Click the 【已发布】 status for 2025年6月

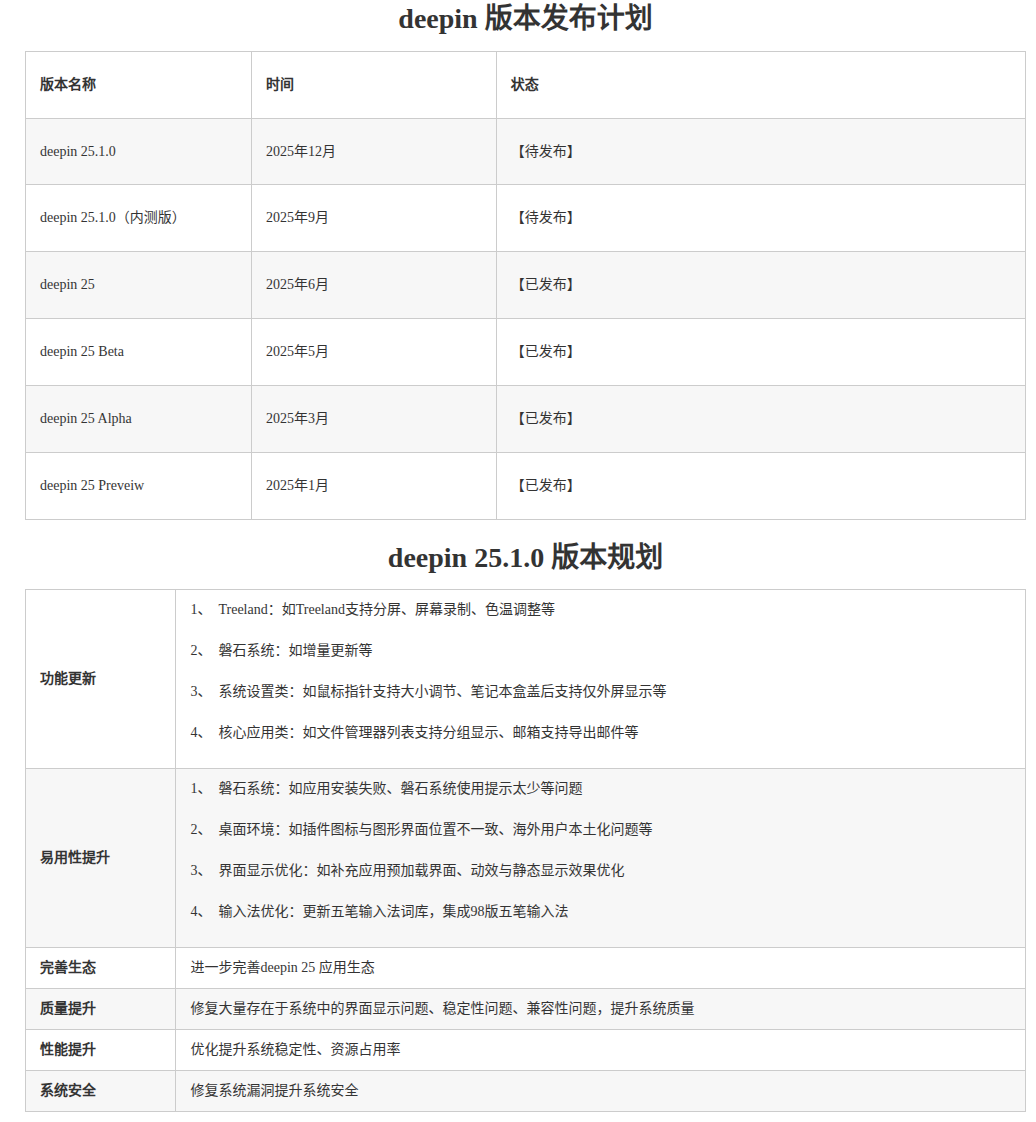(x=545, y=285)
